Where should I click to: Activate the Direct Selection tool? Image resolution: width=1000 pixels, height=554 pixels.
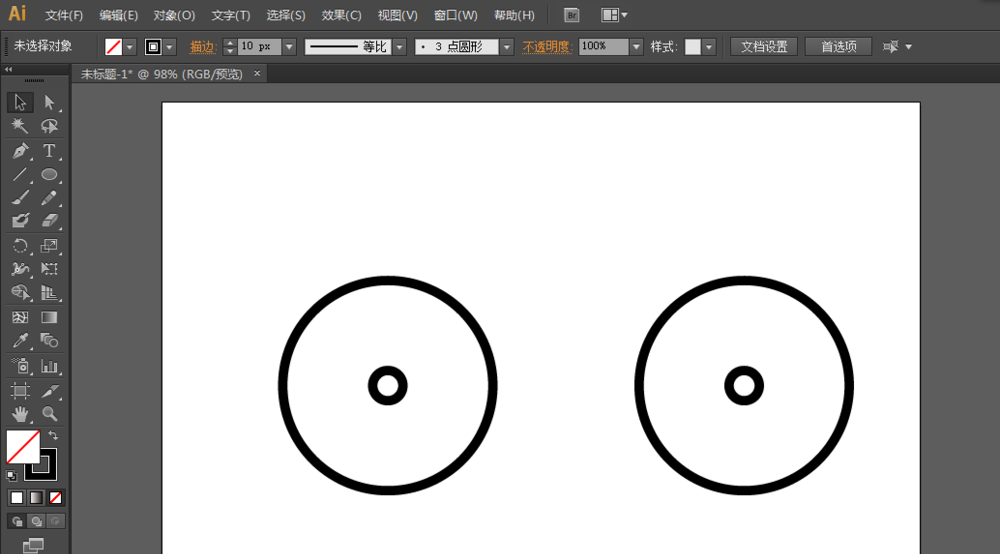click(x=49, y=102)
